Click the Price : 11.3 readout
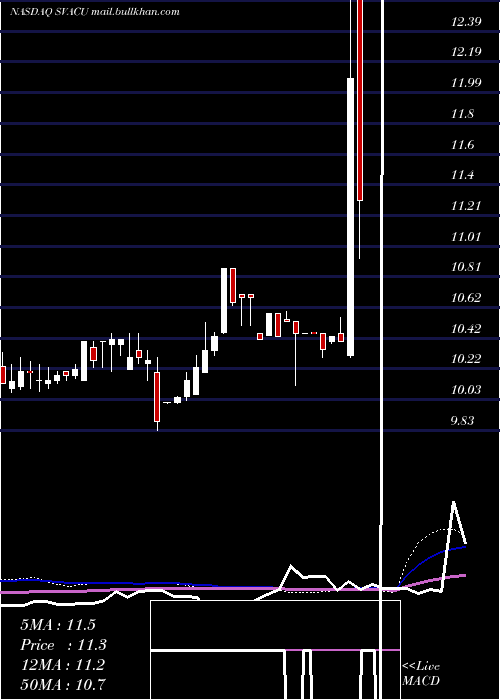The height and width of the screenshot is (700, 500). click(63, 645)
